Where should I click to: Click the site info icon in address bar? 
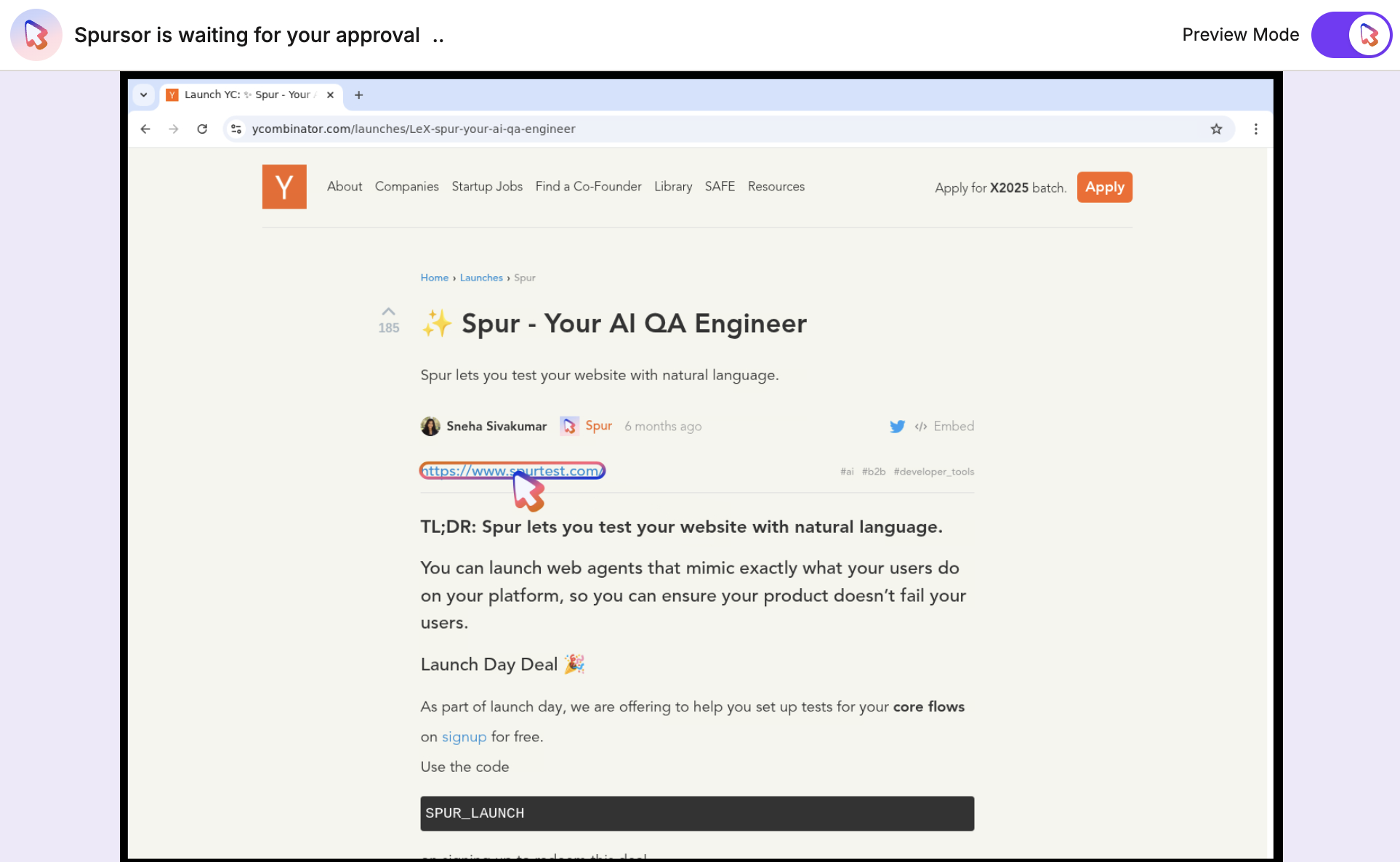click(x=236, y=129)
